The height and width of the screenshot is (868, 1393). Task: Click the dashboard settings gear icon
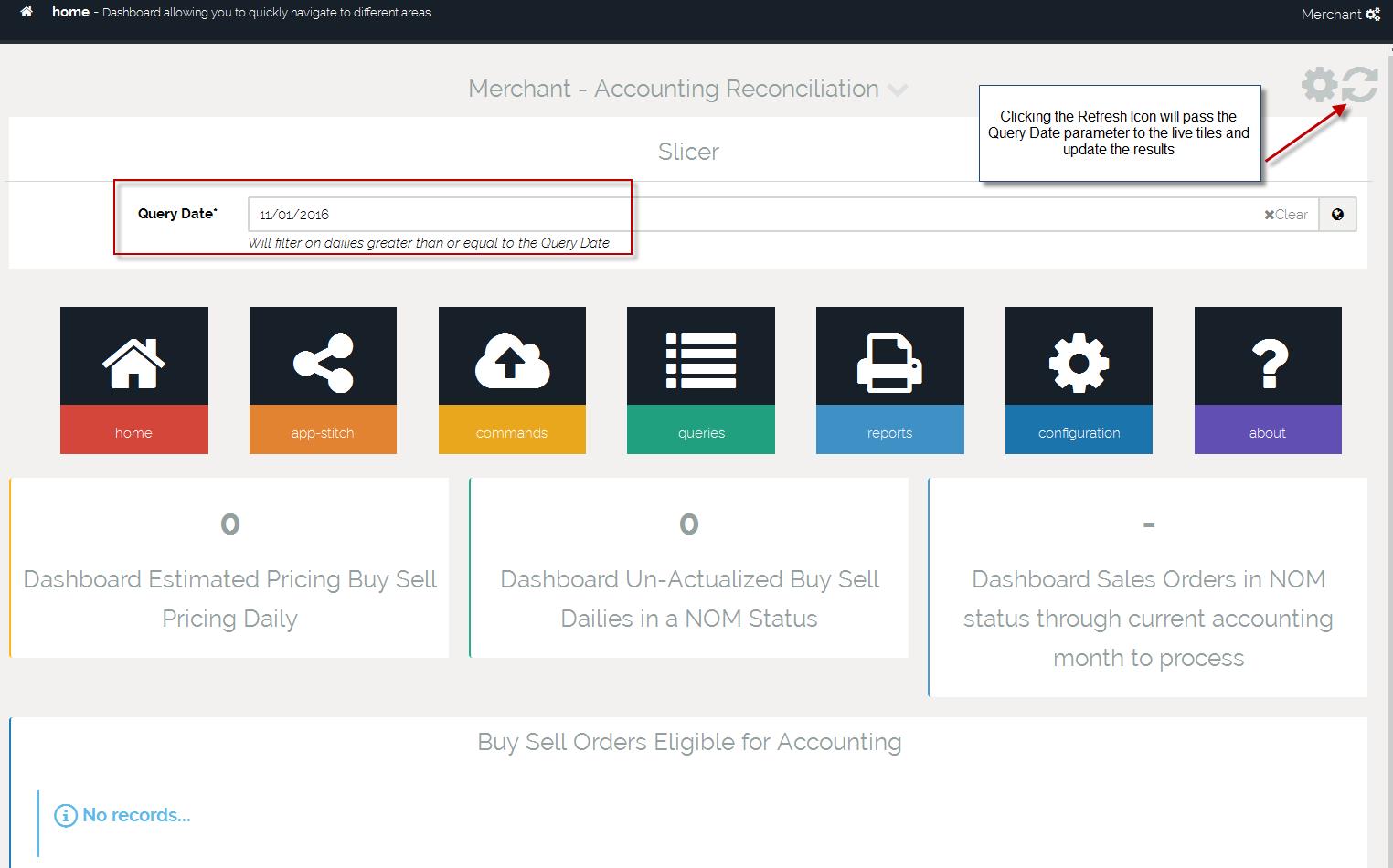click(x=1319, y=85)
